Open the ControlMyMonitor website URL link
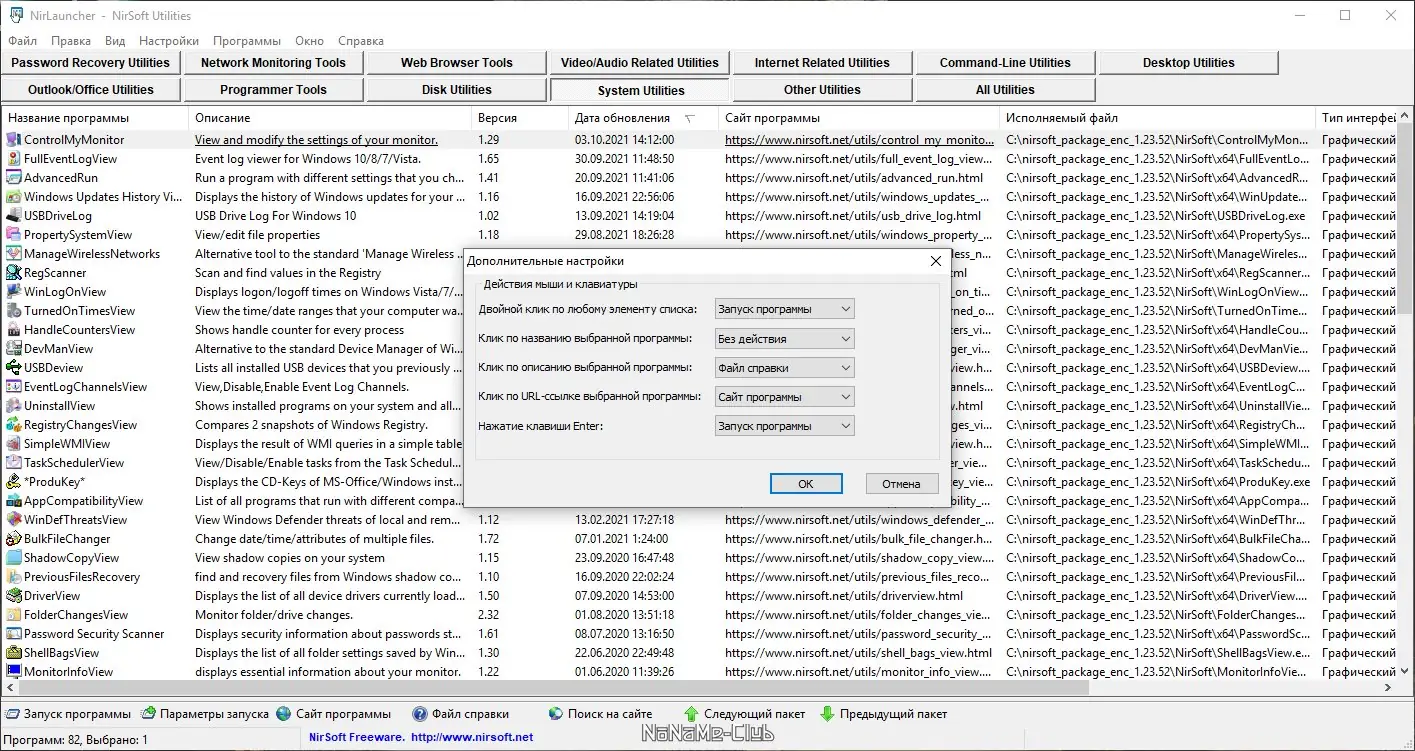The height and width of the screenshot is (751, 1415). [859, 140]
